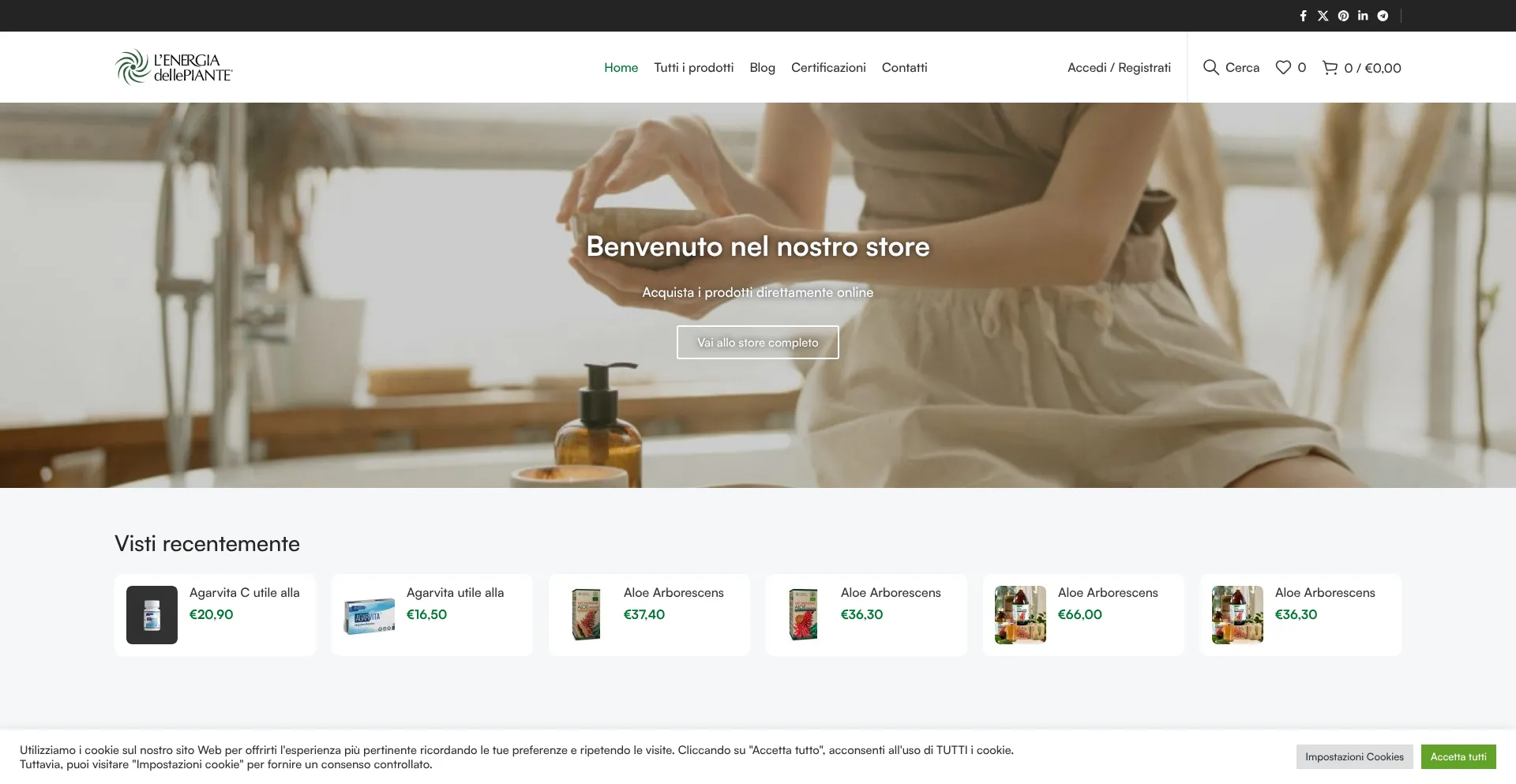Open the Telegram social icon
Screen dimensions: 1516x784
coord(1383,16)
